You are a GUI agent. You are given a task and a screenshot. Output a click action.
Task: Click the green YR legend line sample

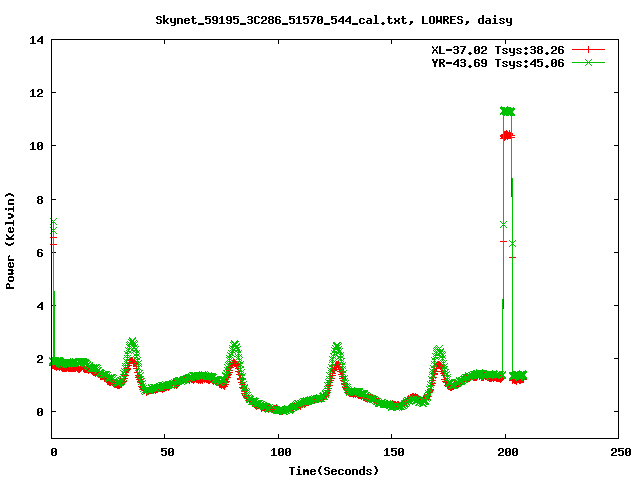(x=588, y=62)
